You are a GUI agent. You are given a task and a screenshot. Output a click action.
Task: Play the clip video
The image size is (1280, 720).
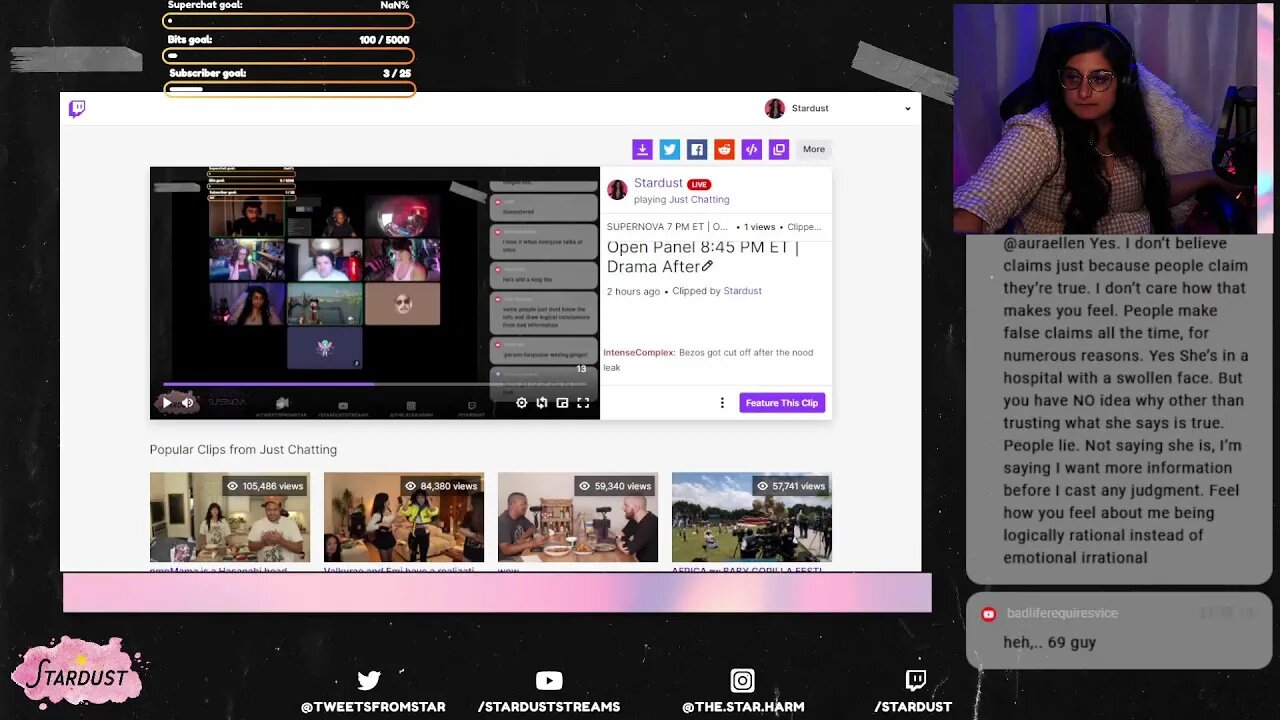coord(167,403)
